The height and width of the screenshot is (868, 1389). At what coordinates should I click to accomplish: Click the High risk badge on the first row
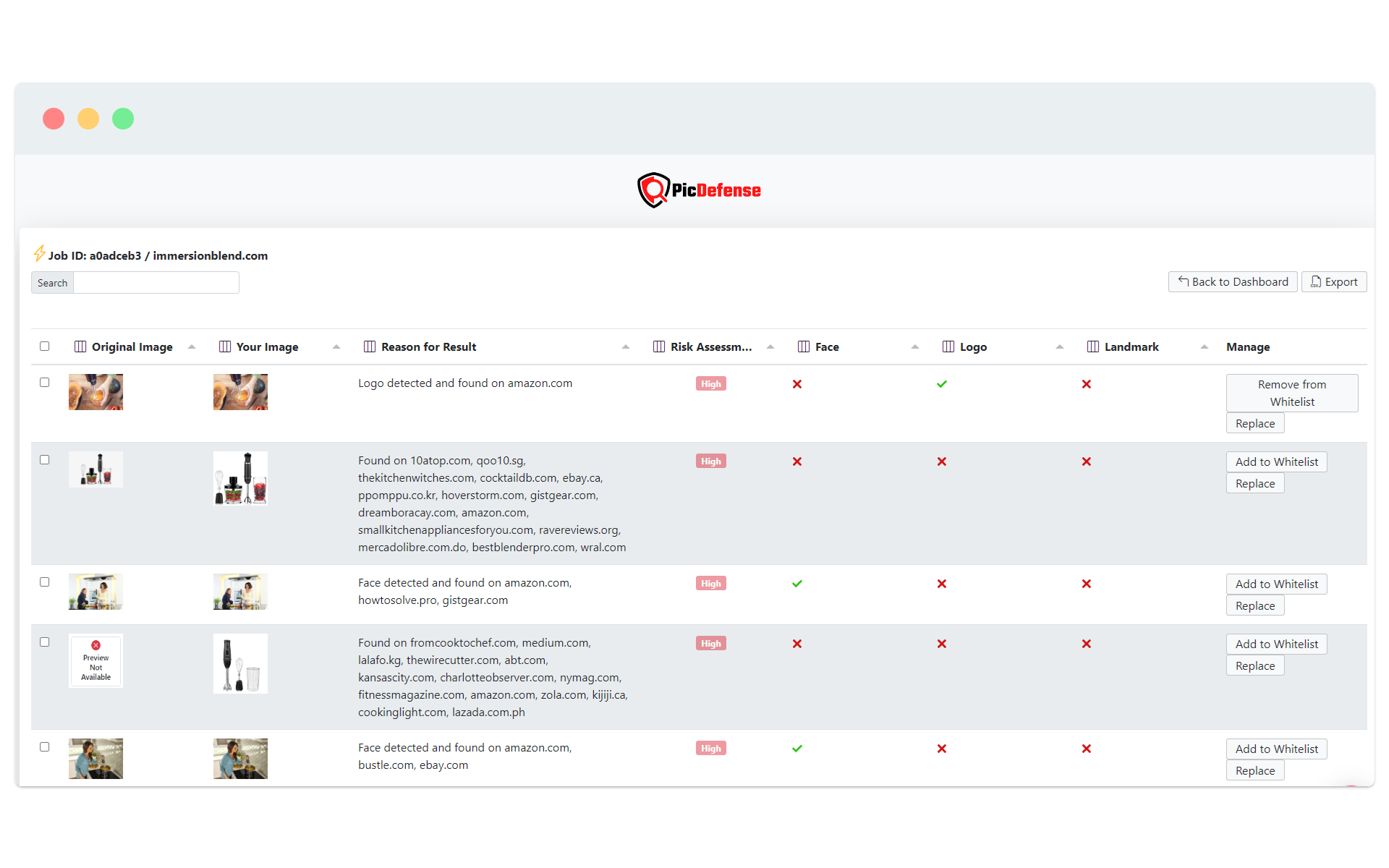point(710,383)
